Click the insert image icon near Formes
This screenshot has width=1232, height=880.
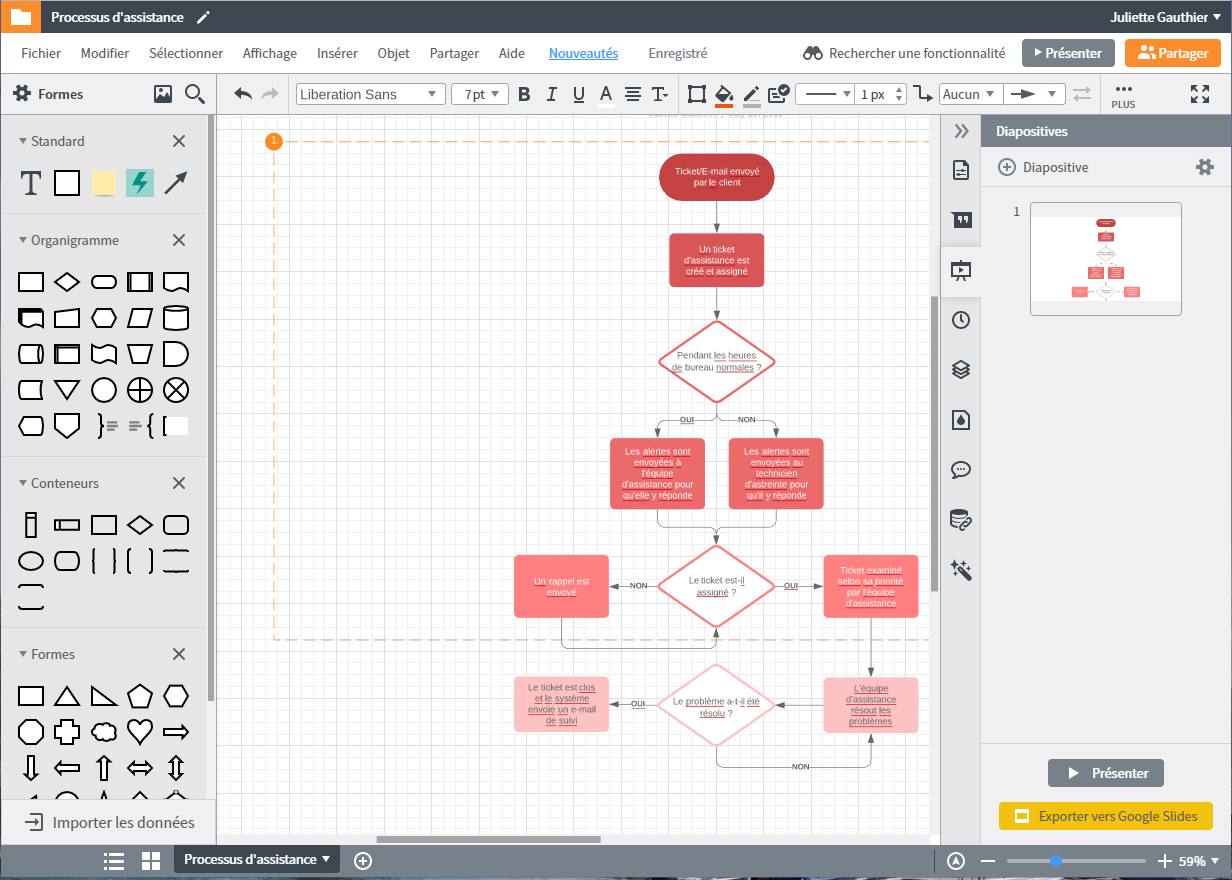pyautogui.click(x=164, y=93)
